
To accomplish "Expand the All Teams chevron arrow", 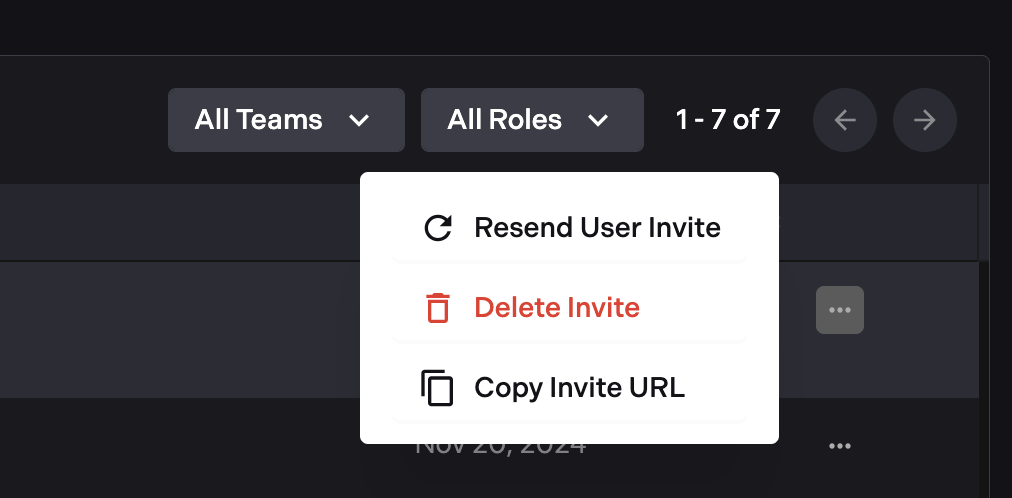I will (359, 121).
